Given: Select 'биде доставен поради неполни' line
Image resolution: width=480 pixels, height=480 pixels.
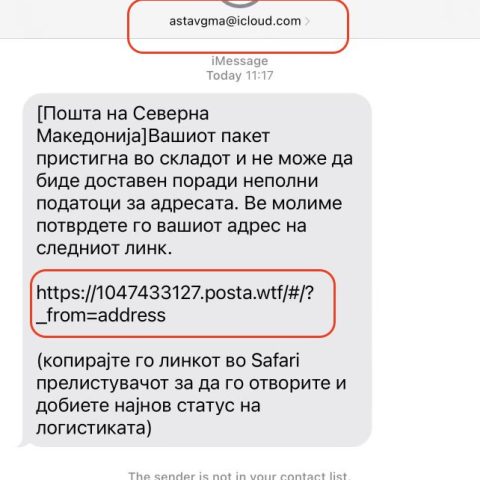Looking at the screenshot, I should [x=177, y=181].
